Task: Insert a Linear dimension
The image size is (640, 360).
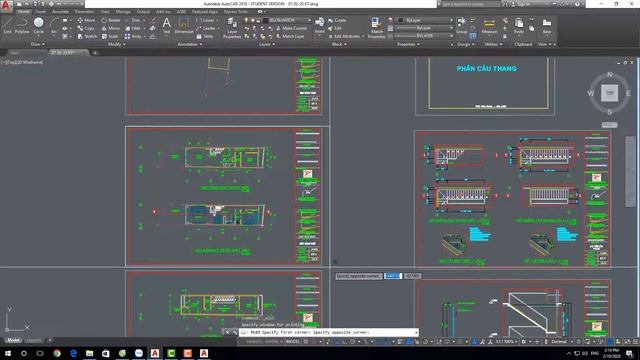Action: pos(205,20)
